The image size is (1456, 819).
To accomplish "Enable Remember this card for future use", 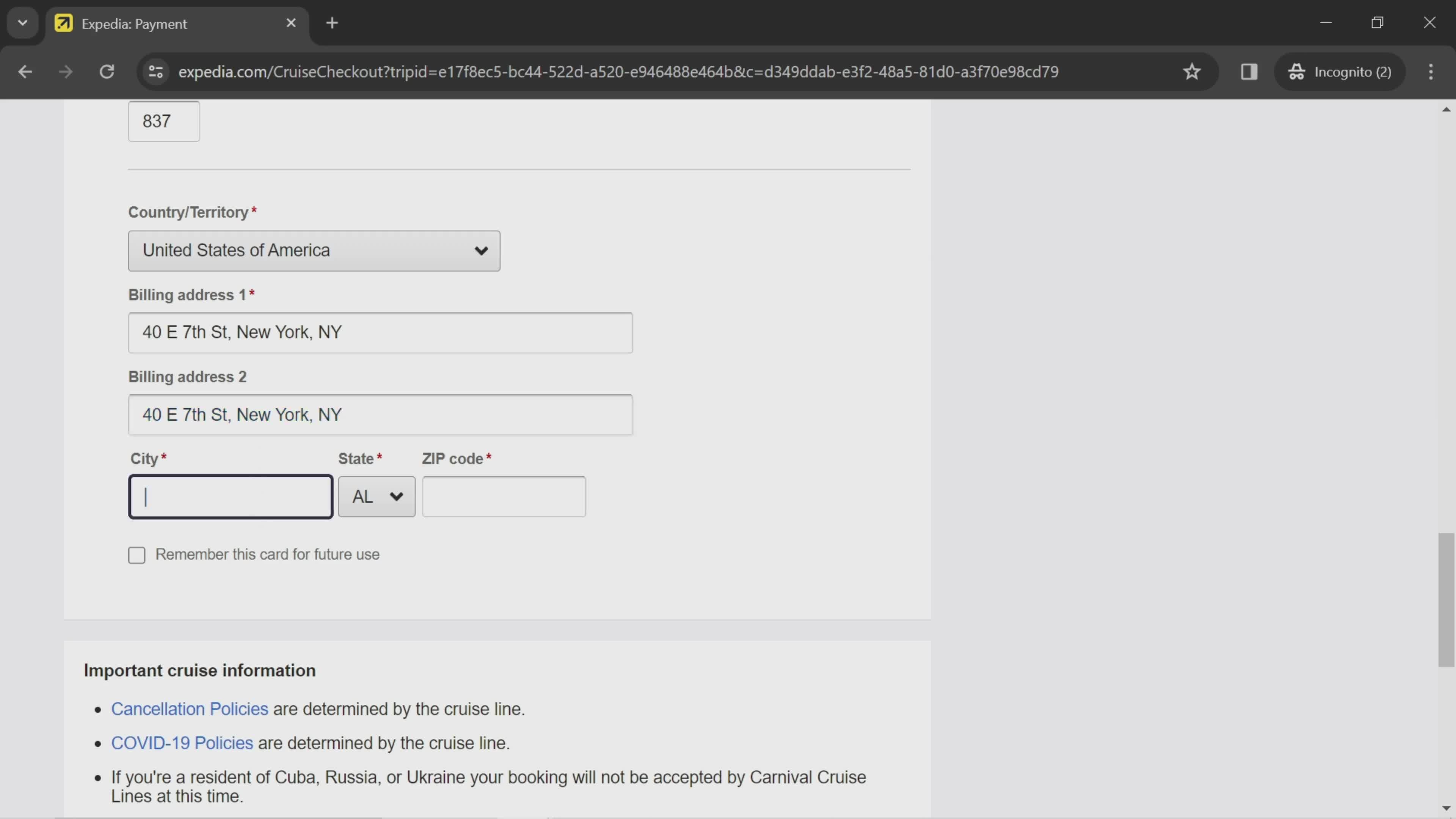I will [137, 554].
